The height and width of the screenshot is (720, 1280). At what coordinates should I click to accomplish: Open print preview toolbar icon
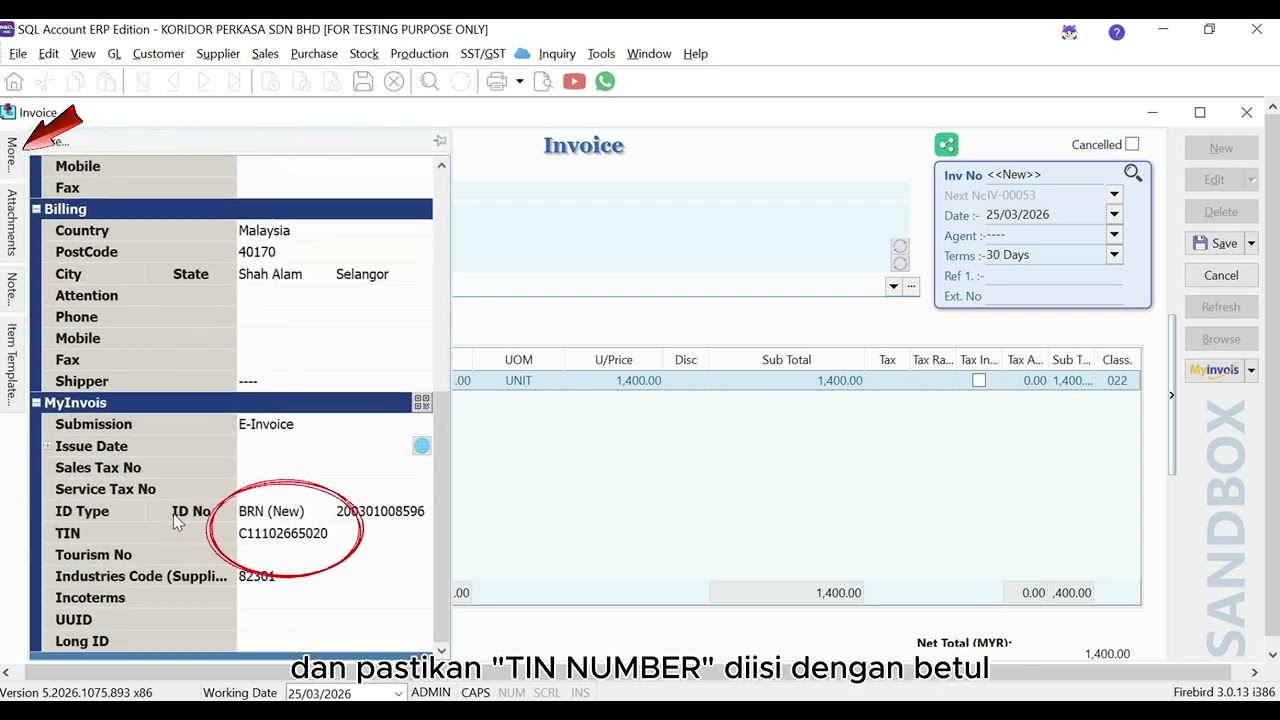pos(543,82)
